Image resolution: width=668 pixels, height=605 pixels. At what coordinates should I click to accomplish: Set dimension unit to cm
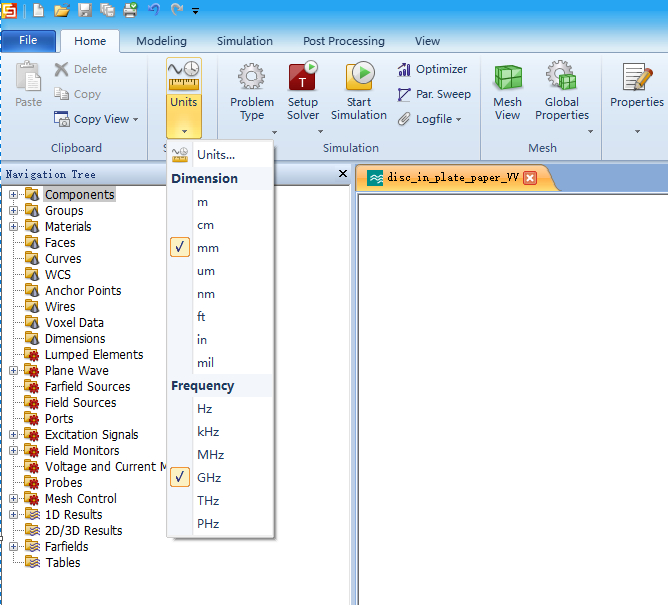220,225
